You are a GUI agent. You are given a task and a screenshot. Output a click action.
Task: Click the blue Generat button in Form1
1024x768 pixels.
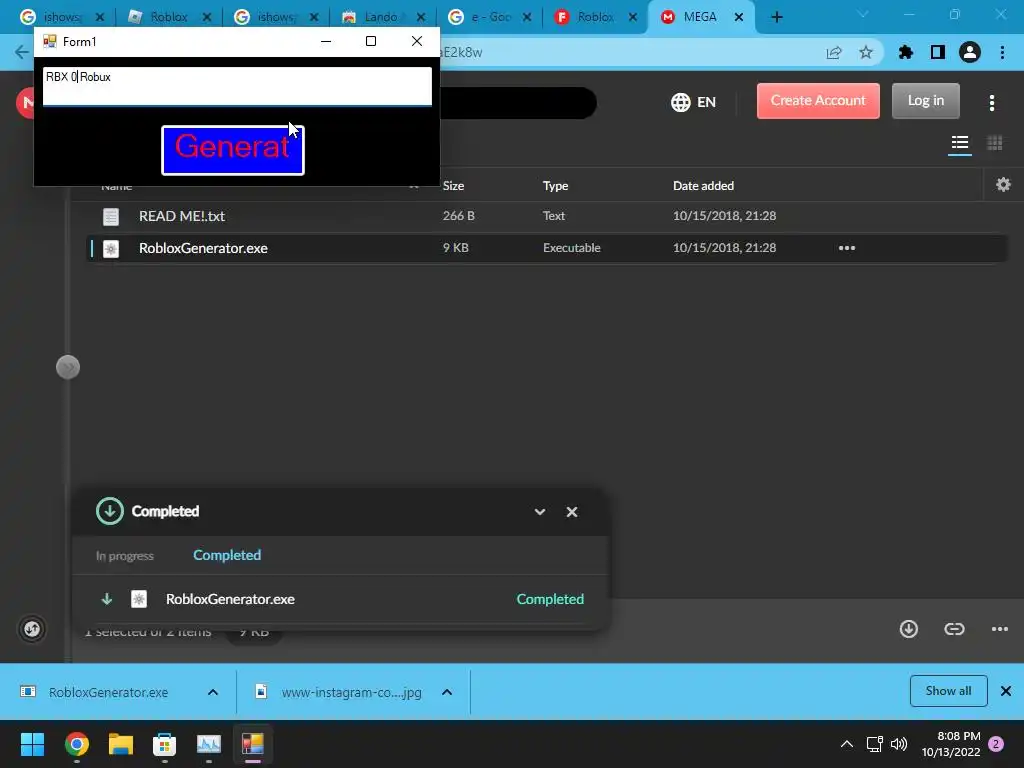pyautogui.click(x=232, y=150)
